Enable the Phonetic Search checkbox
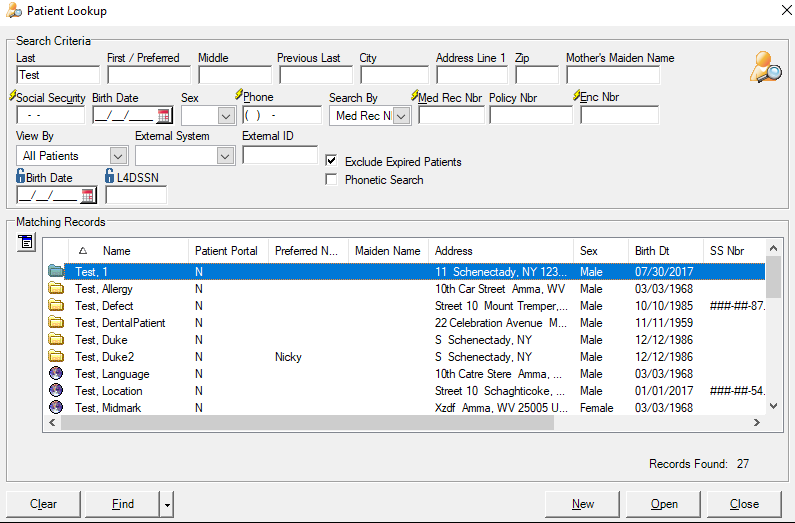Viewport: 795px width, 523px height. pyautogui.click(x=331, y=179)
